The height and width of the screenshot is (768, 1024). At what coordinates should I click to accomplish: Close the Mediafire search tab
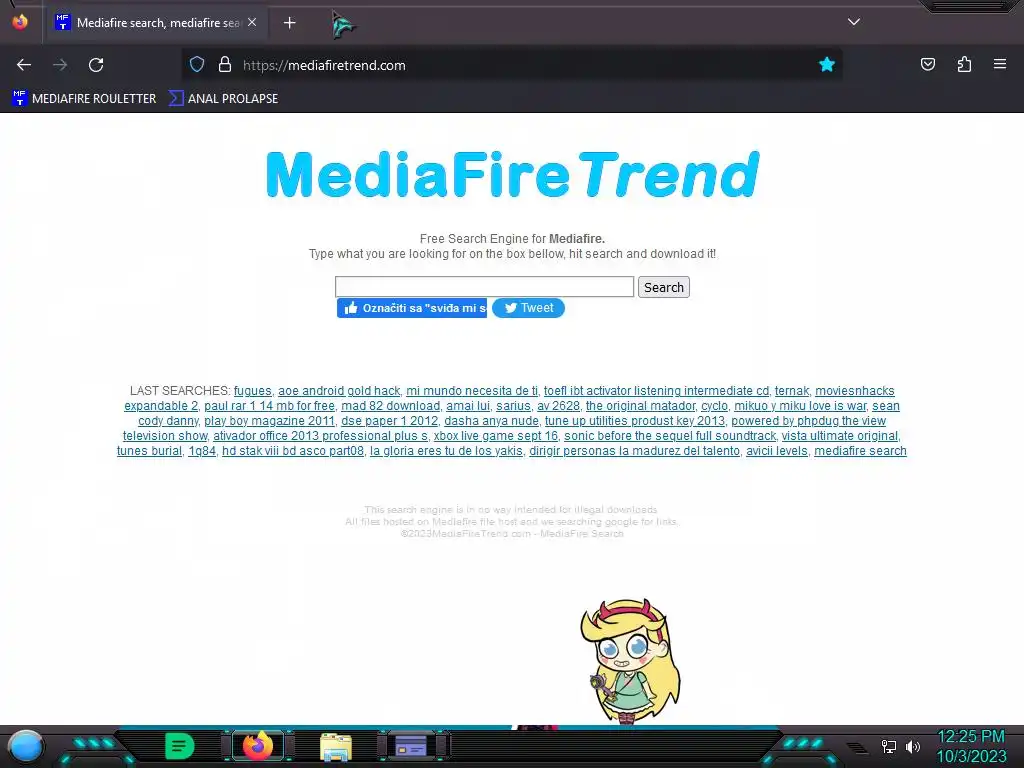click(252, 22)
